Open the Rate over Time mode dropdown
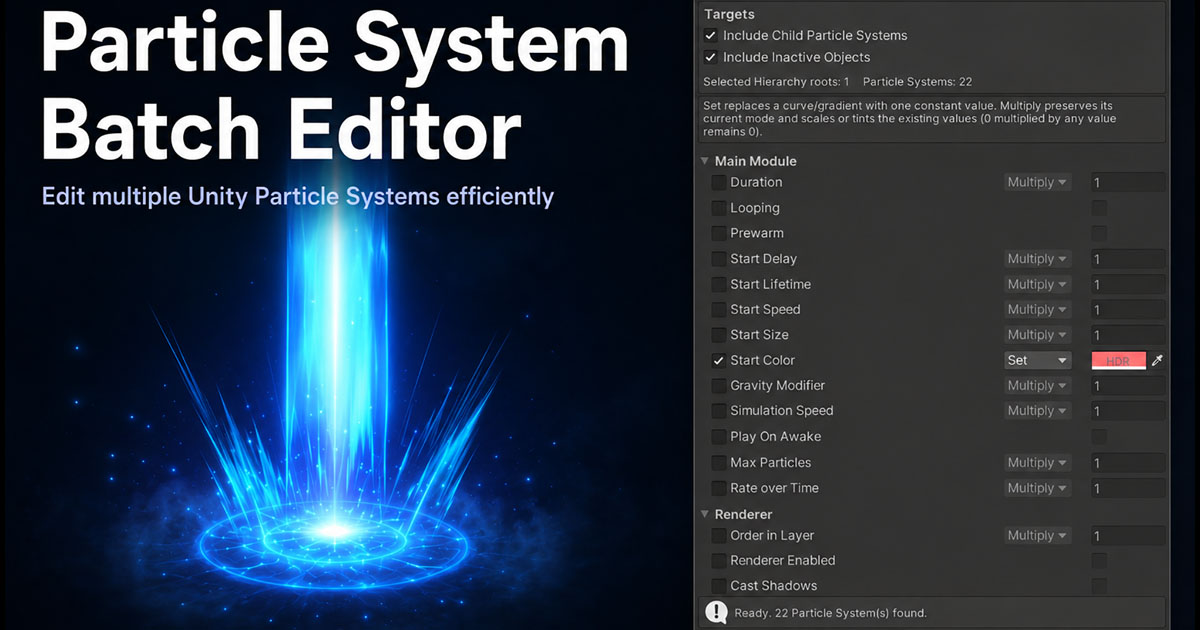This screenshot has width=1200, height=630. click(1038, 488)
